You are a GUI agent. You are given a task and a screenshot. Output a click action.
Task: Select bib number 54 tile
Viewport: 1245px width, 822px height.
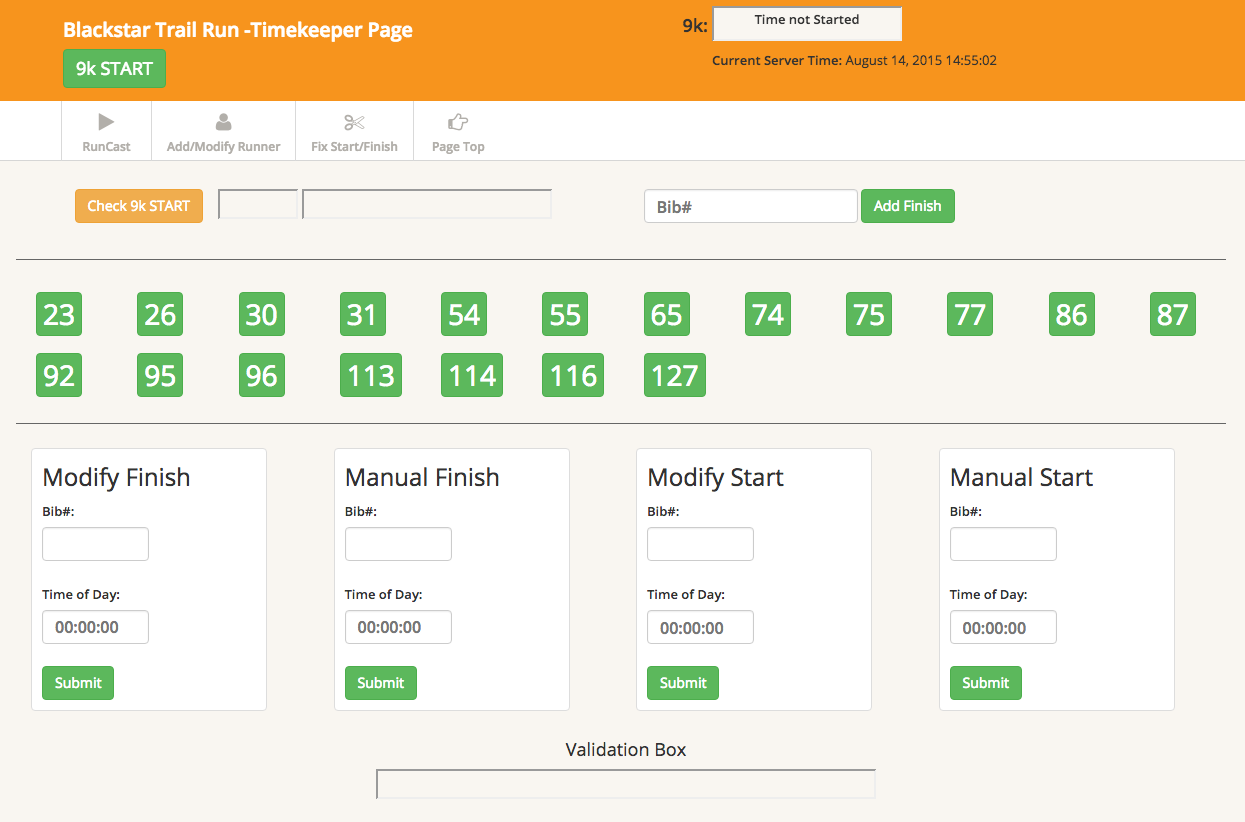pyautogui.click(x=464, y=315)
